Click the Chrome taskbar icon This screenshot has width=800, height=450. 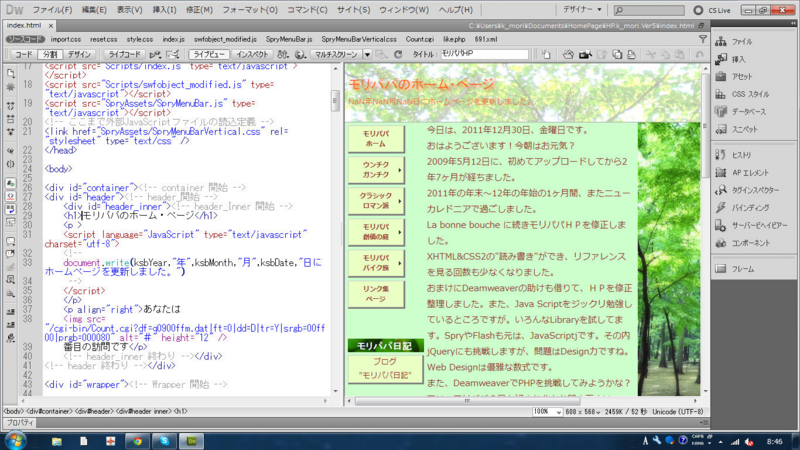[137, 441]
